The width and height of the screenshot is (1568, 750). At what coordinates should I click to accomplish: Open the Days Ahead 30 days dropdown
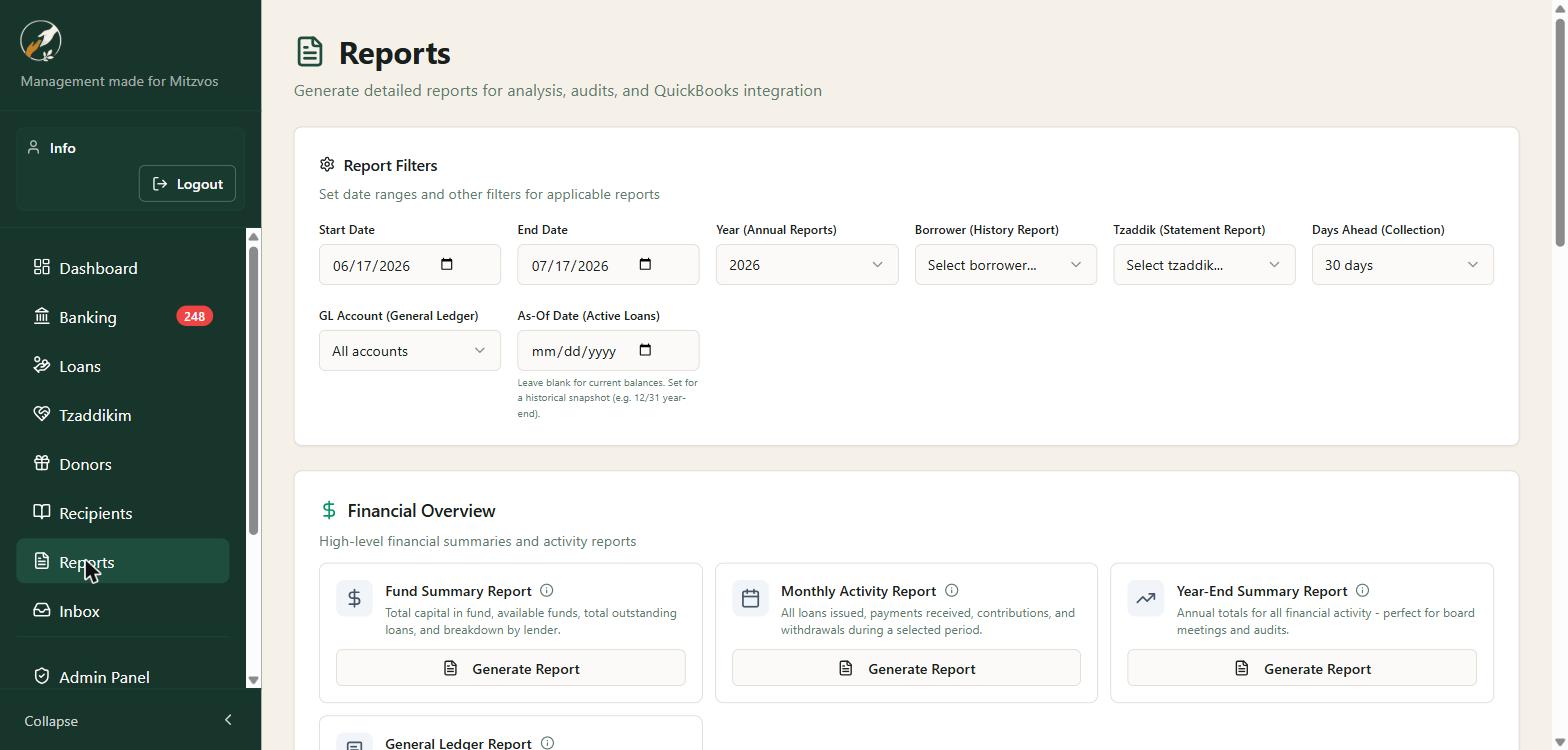(x=1402, y=265)
